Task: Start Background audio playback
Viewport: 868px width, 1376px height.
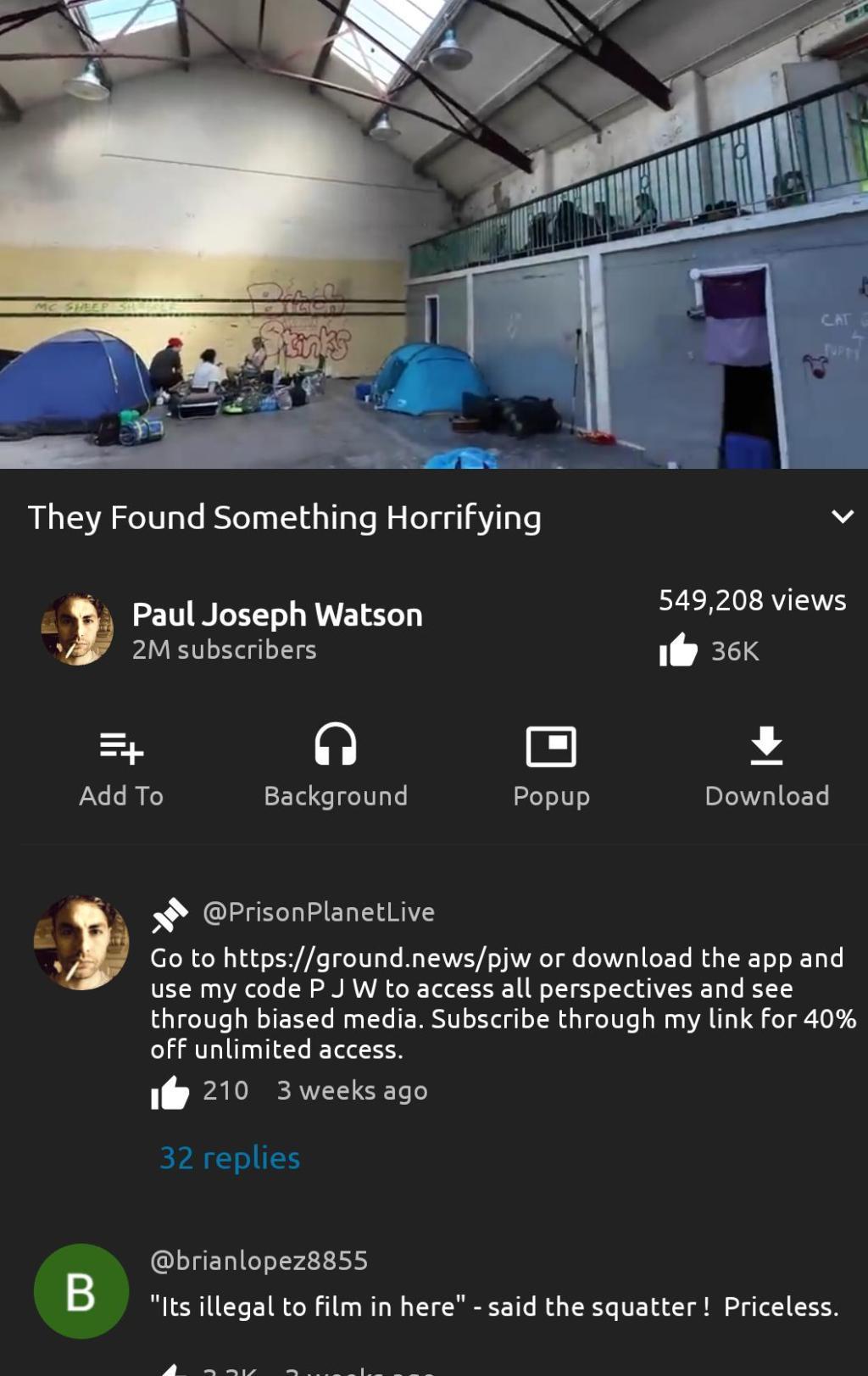Action: click(x=336, y=745)
